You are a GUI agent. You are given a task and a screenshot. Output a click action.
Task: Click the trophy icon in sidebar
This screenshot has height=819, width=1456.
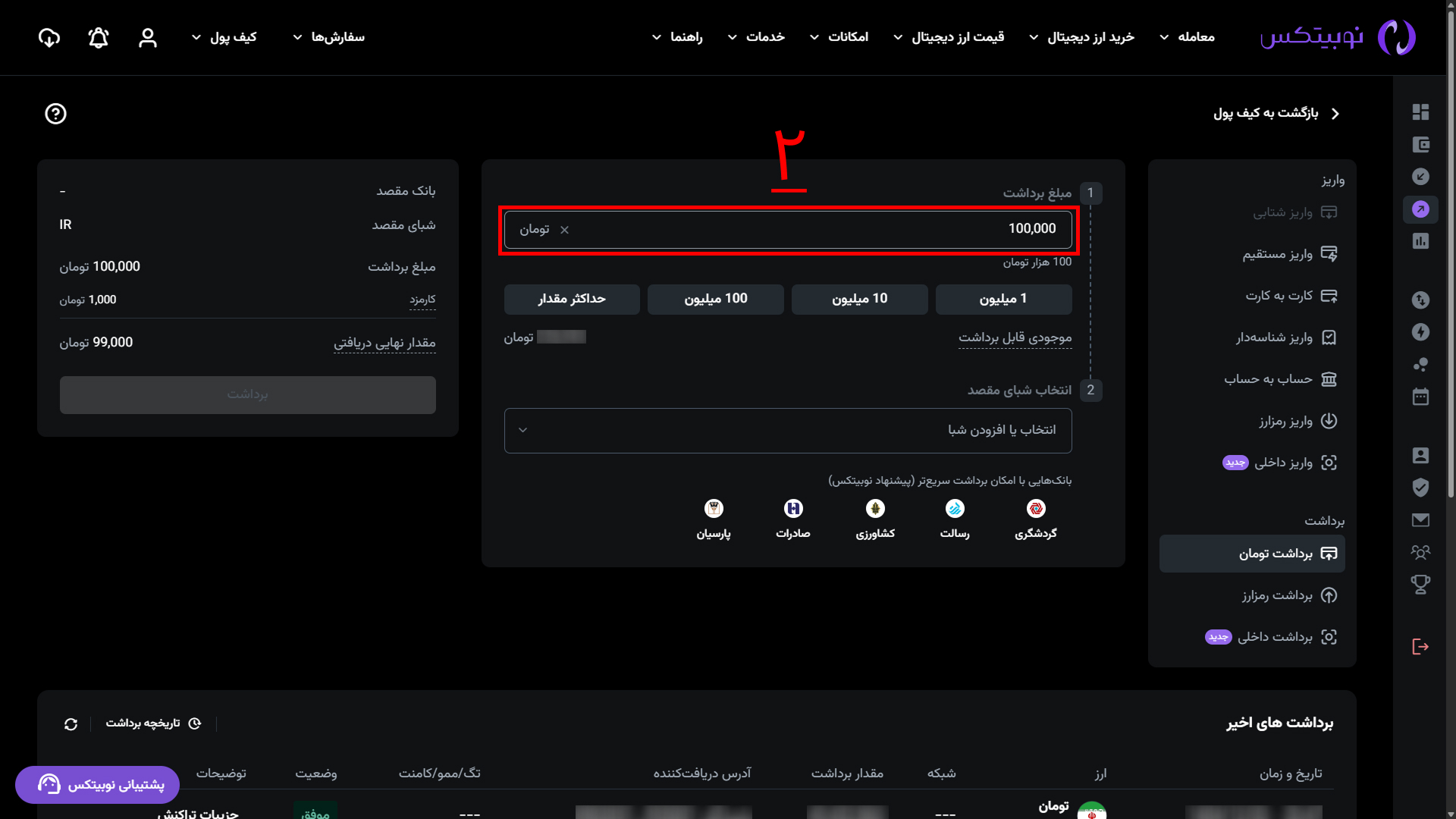[x=1420, y=584]
